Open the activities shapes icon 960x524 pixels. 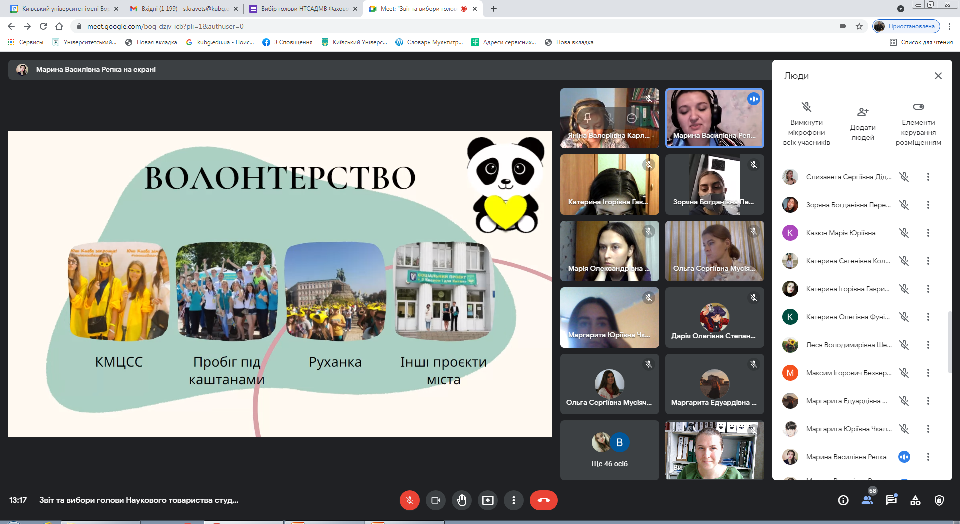[x=915, y=499]
